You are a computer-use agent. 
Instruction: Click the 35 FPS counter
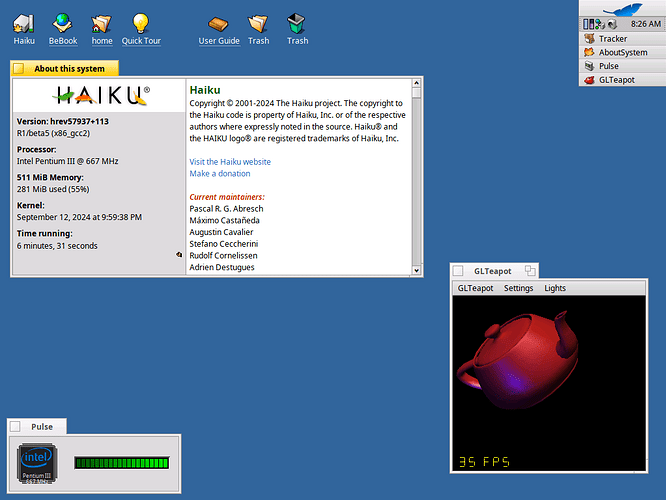484,462
